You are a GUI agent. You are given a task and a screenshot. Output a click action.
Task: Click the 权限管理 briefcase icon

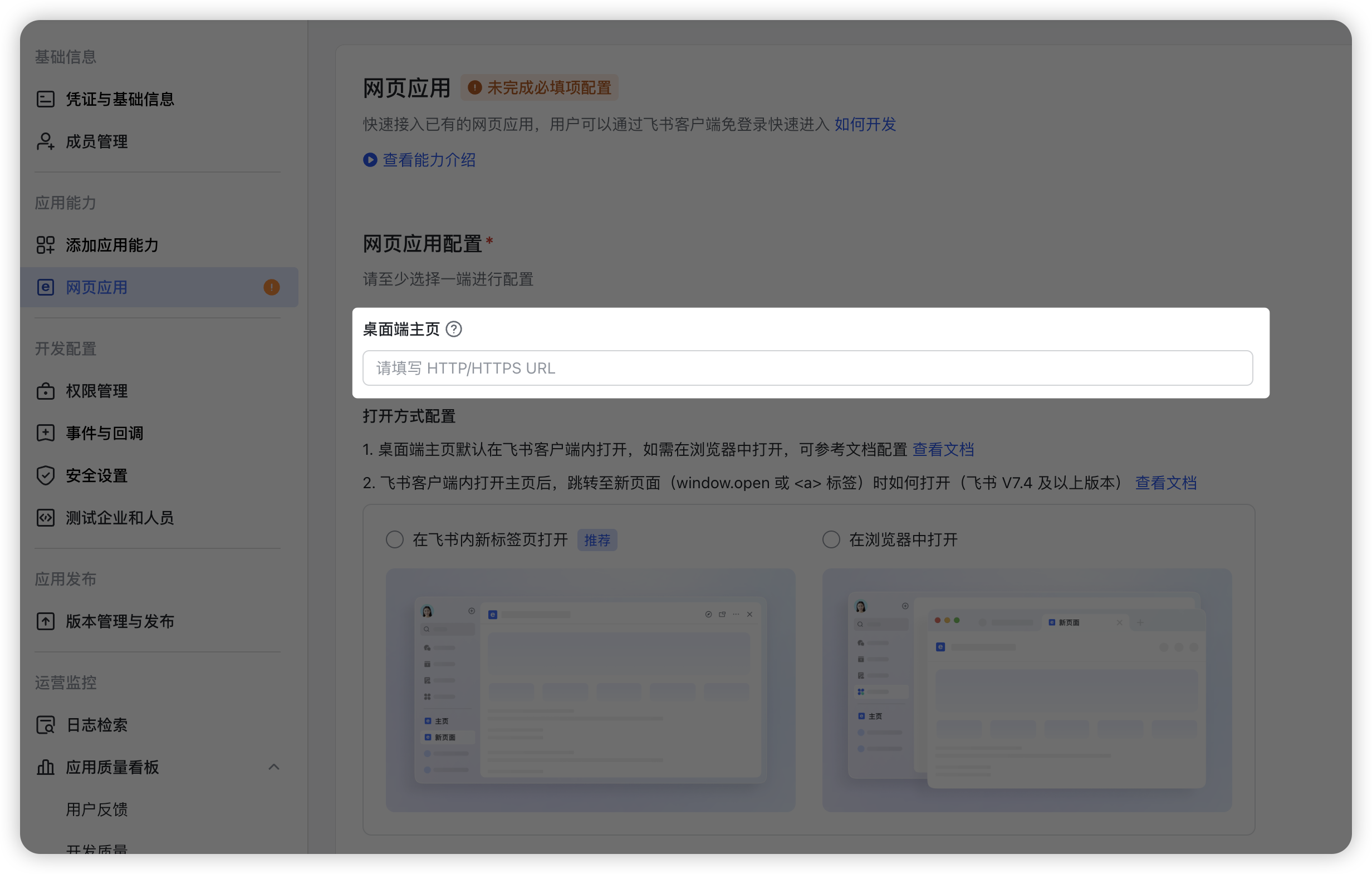pyautogui.click(x=46, y=391)
